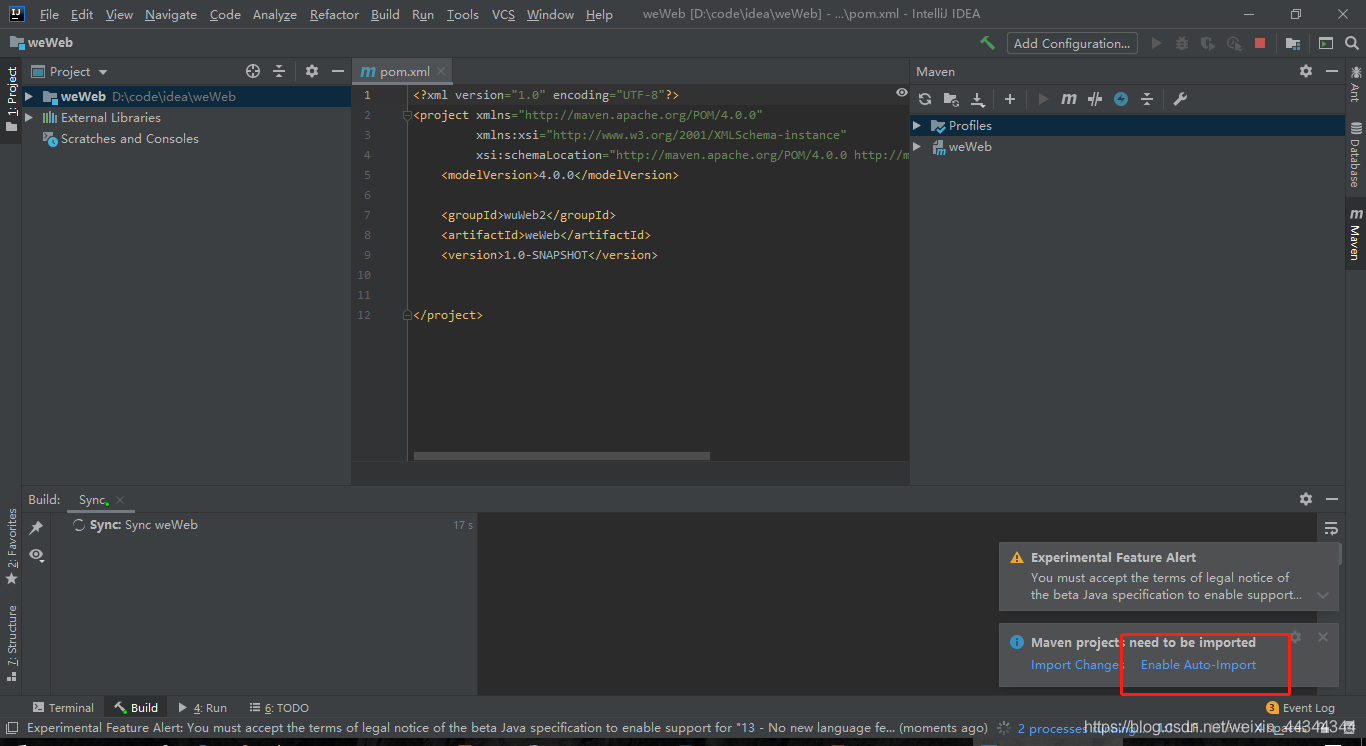The height and width of the screenshot is (746, 1366).
Task: Toggle the 2: Favorites side tab
Action: coord(11,546)
